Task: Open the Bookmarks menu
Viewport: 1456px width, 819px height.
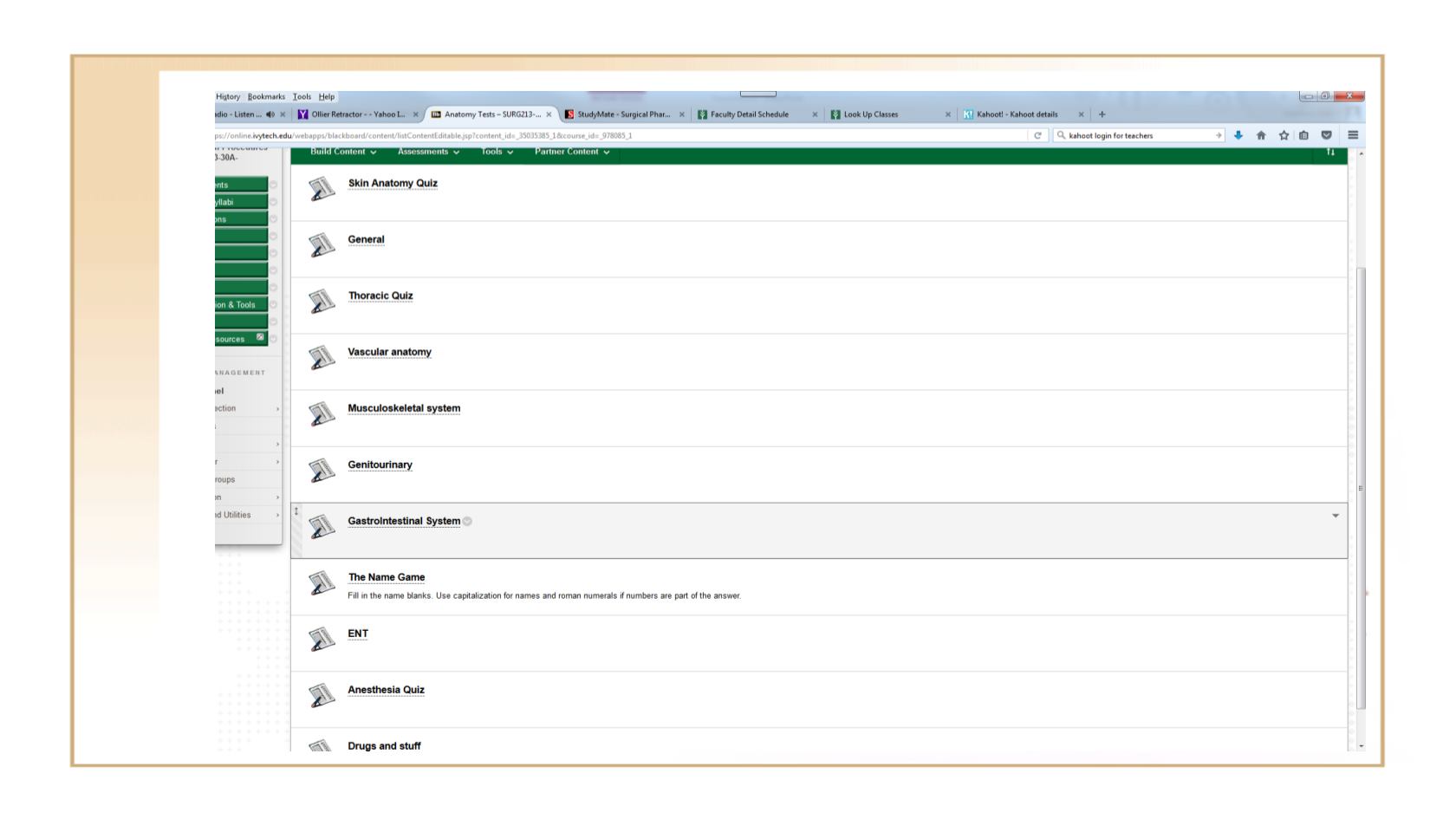Action: (266, 97)
